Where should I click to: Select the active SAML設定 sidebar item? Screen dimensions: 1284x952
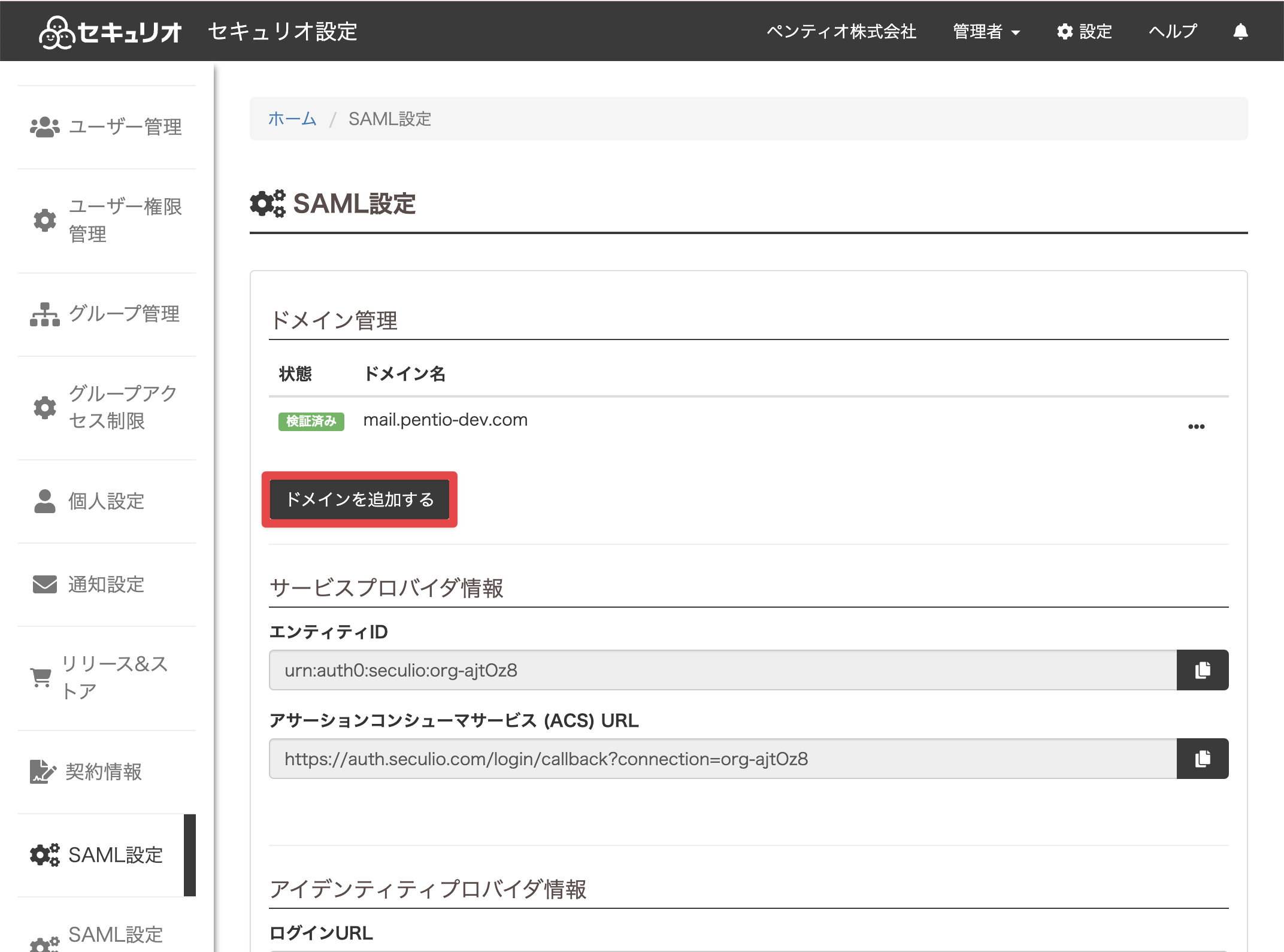pos(107,855)
